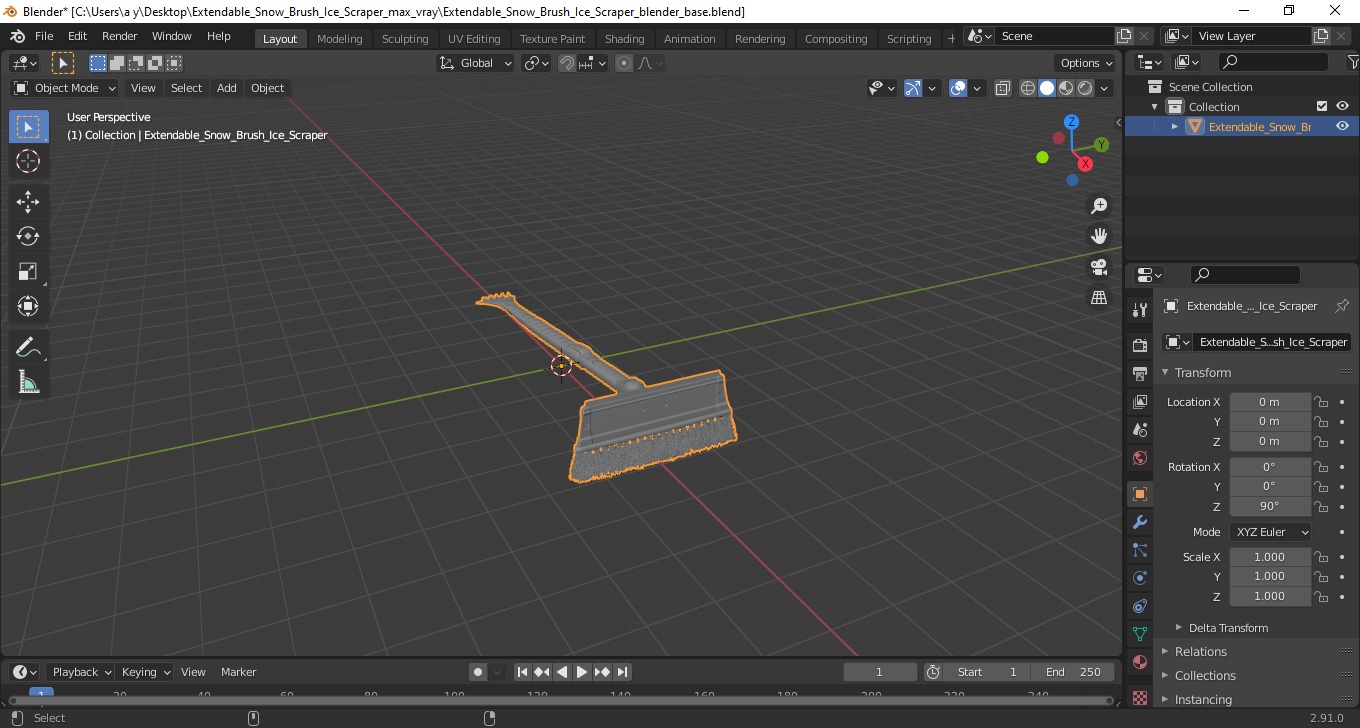The width and height of the screenshot is (1360, 728).
Task: Toggle lock on Rotation Z
Action: 1321,506
